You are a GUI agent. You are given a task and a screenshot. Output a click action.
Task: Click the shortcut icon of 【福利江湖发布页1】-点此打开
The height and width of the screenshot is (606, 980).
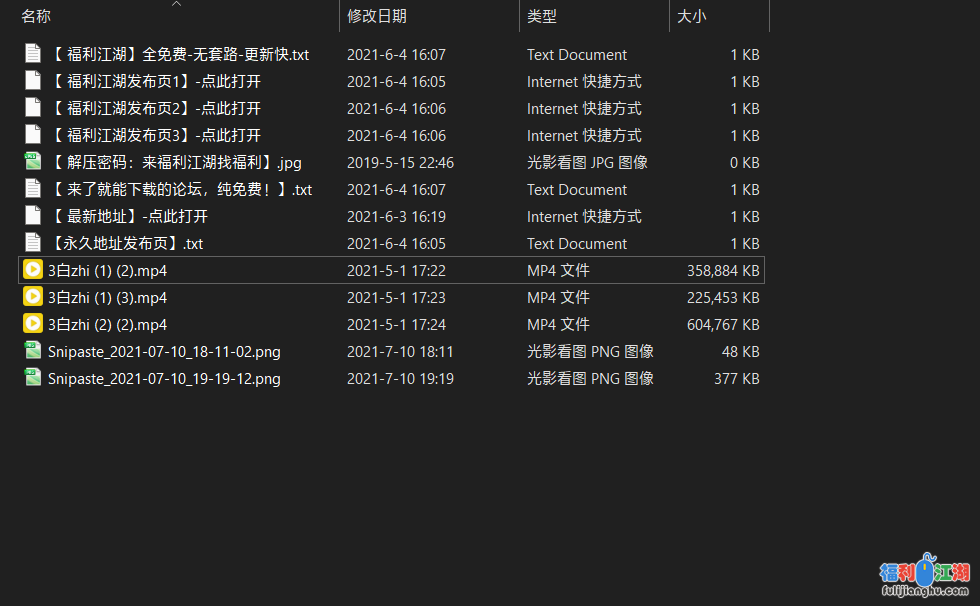click(32, 81)
